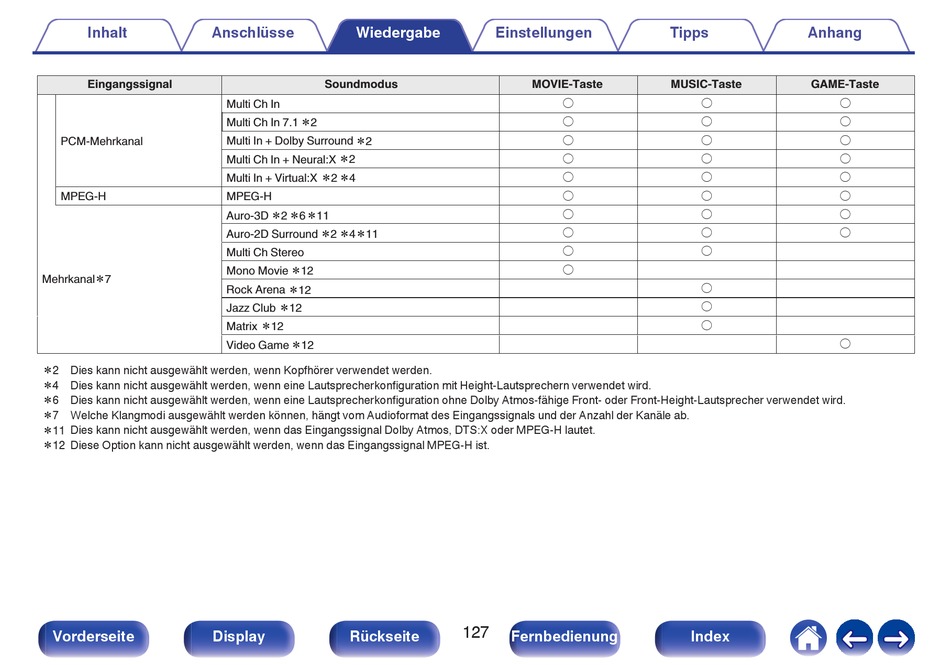
Task: Click MOVIE circle in Mono Movie row
Action: point(568,270)
